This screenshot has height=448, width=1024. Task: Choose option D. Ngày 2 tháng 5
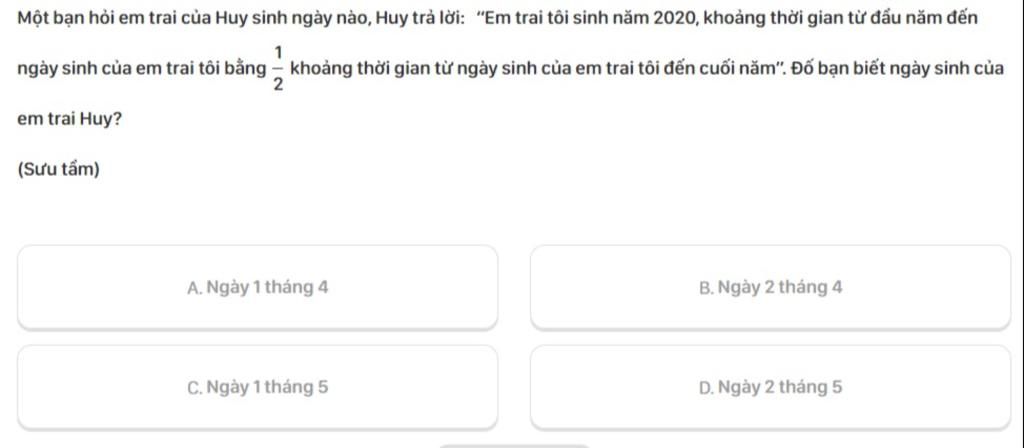click(x=771, y=388)
